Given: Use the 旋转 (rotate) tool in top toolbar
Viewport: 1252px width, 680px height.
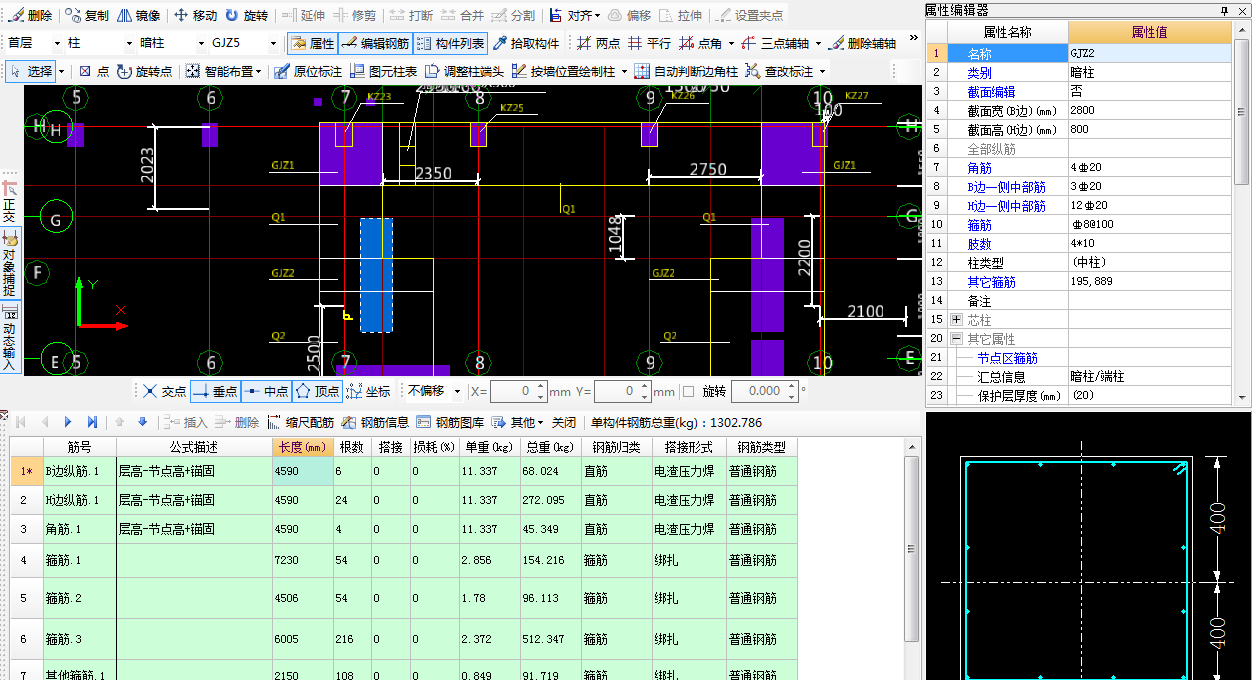Looking at the screenshot, I should tap(247, 15).
